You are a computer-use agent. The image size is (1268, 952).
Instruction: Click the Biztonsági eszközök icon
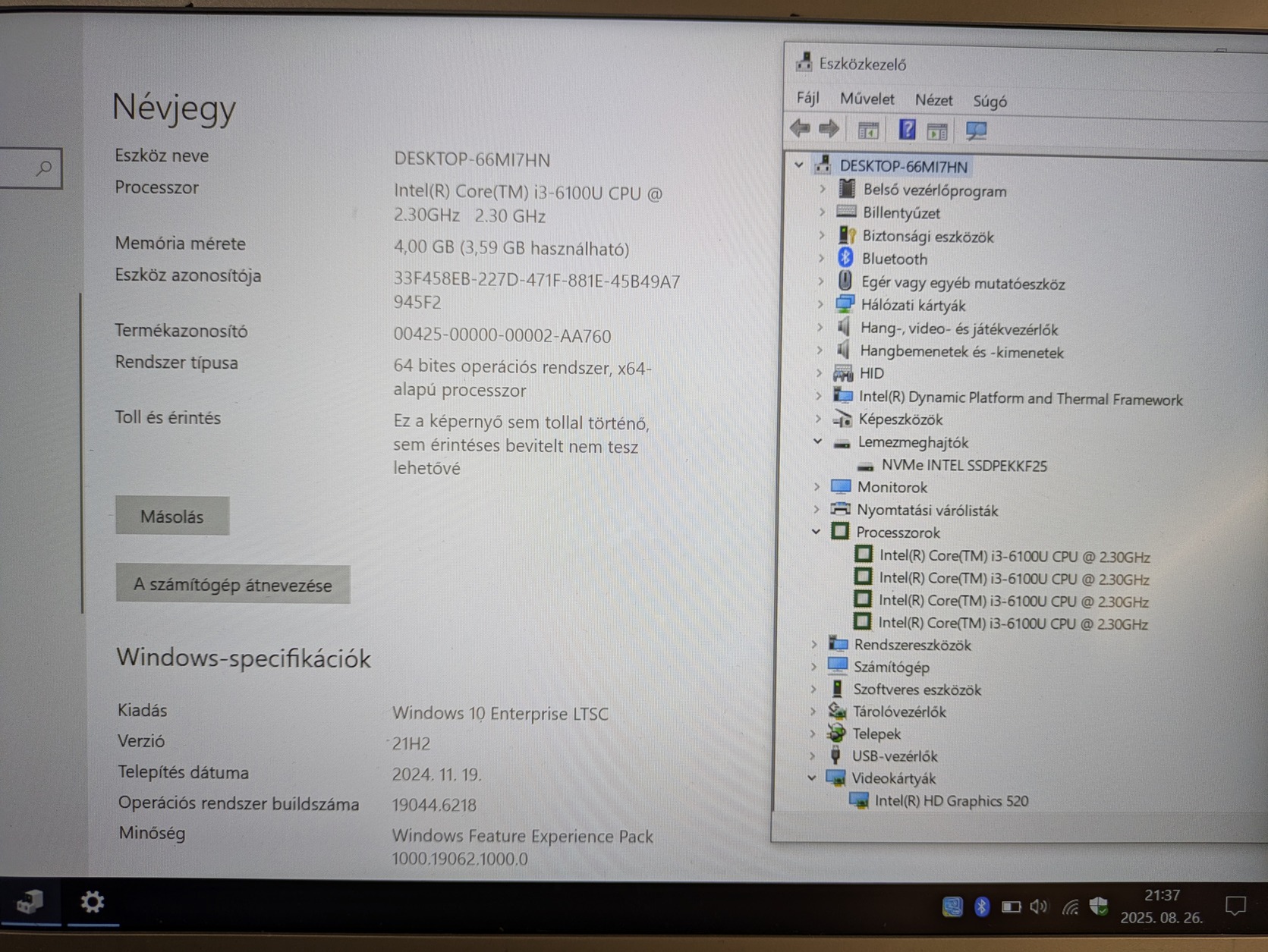tap(847, 235)
